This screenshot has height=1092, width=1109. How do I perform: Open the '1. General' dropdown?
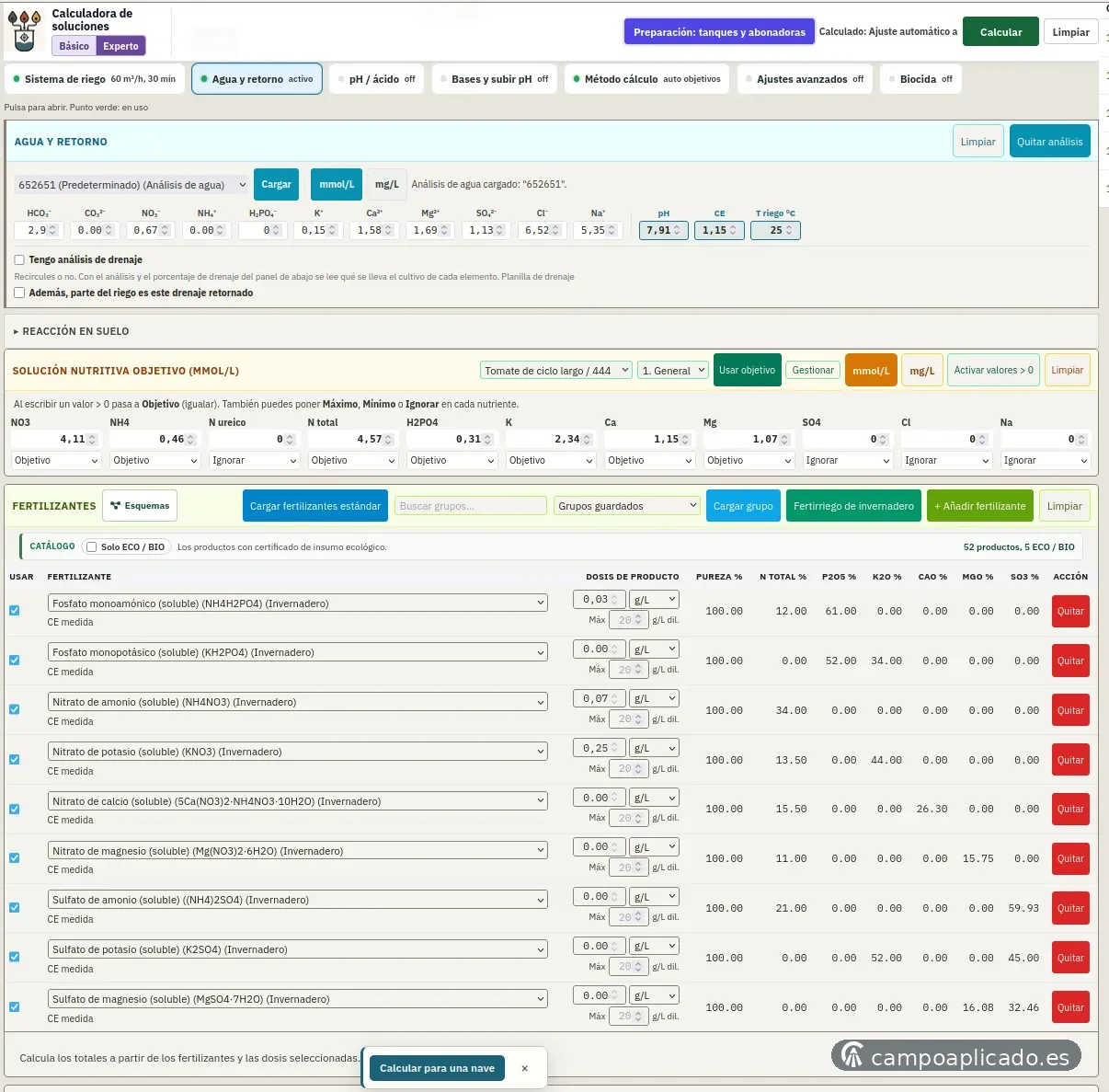click(x=672, y=371)
